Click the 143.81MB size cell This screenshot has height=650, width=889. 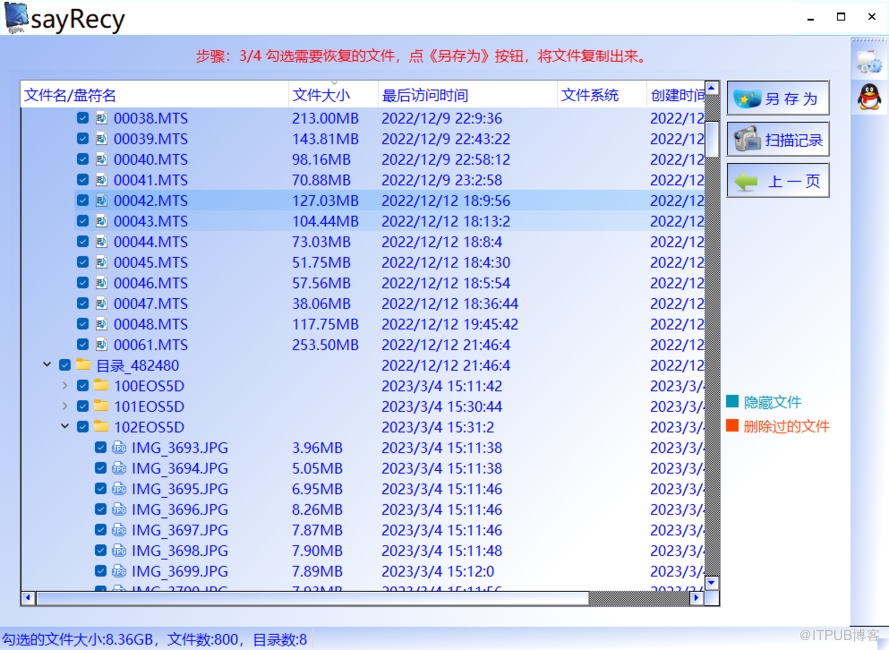325,139
